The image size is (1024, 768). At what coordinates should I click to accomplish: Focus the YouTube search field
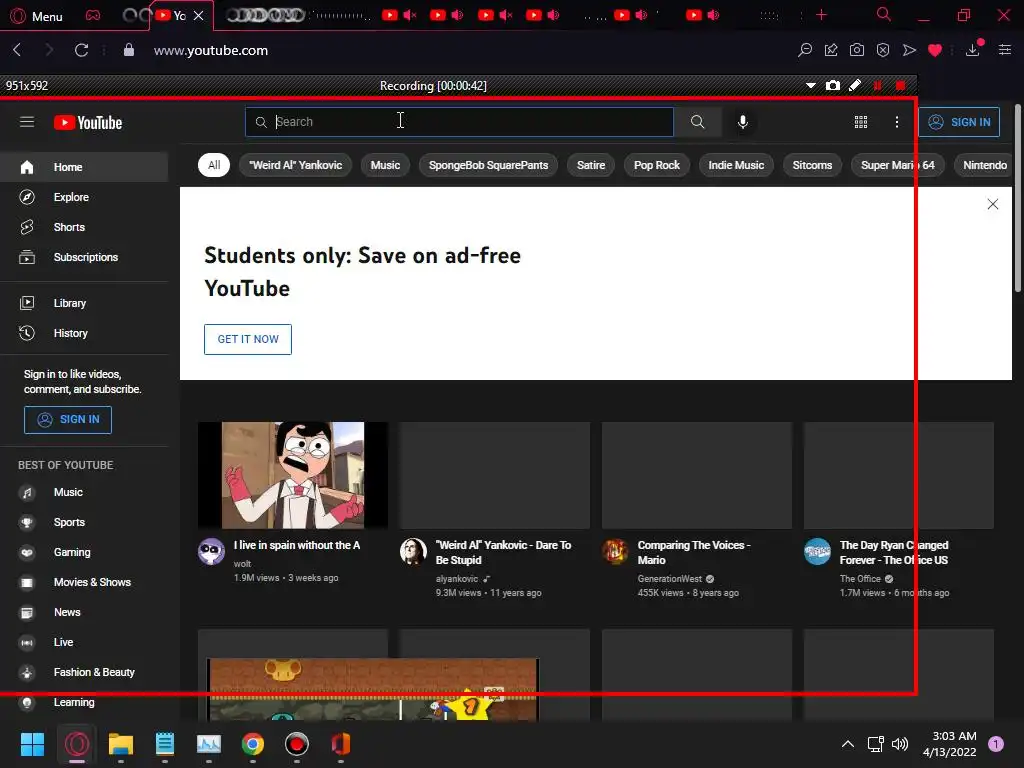459,121
